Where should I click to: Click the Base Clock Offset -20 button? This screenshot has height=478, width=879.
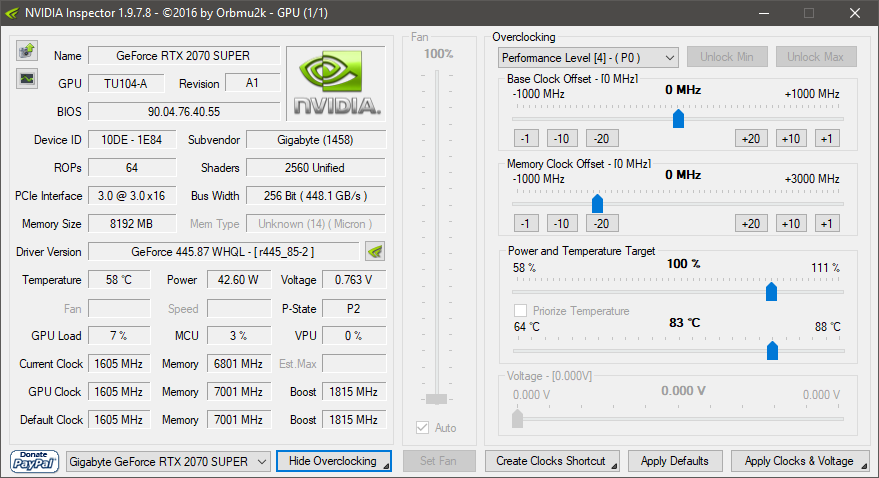[602, 138]
